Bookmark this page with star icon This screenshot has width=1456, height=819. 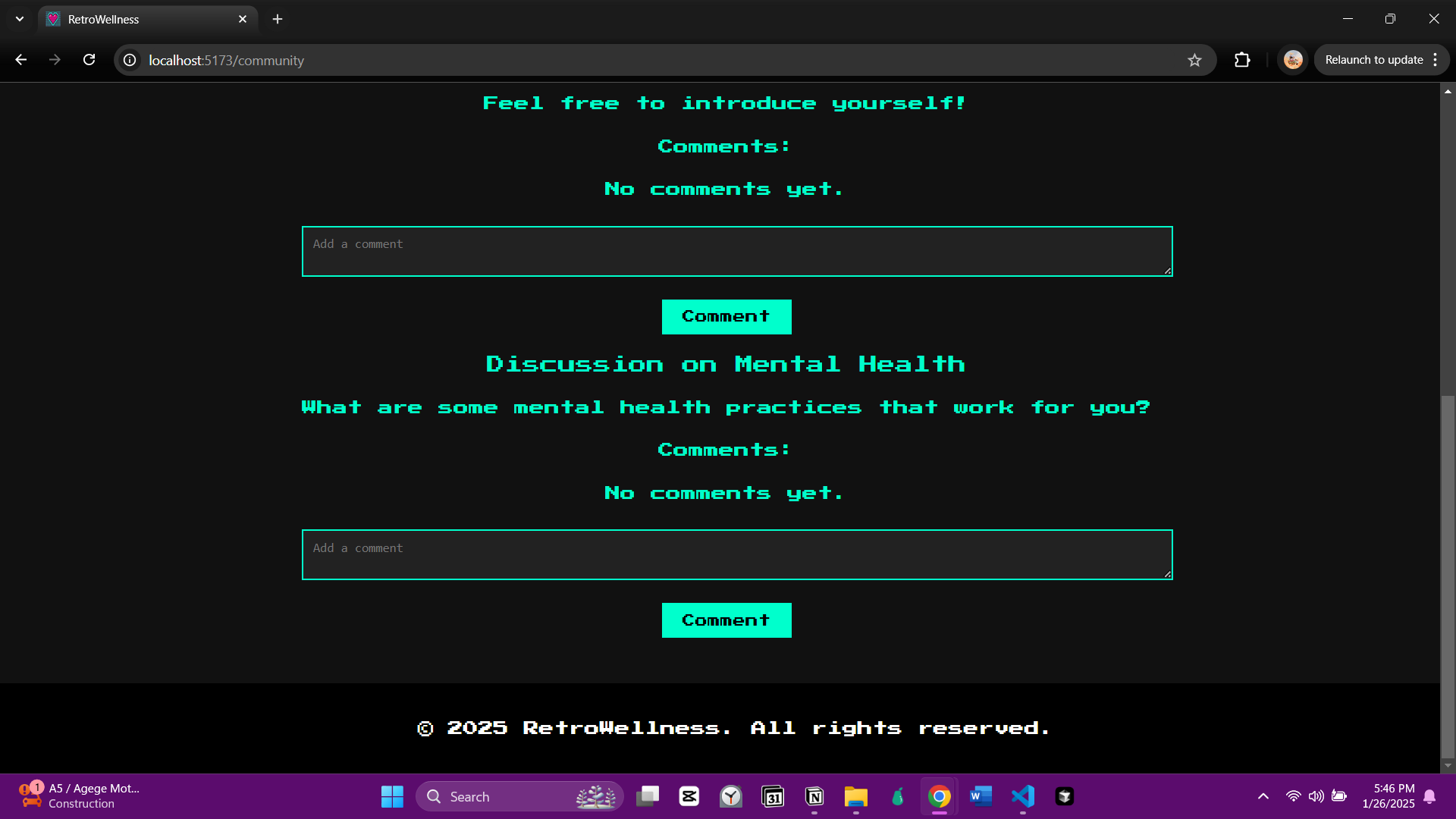[1194, 60]
